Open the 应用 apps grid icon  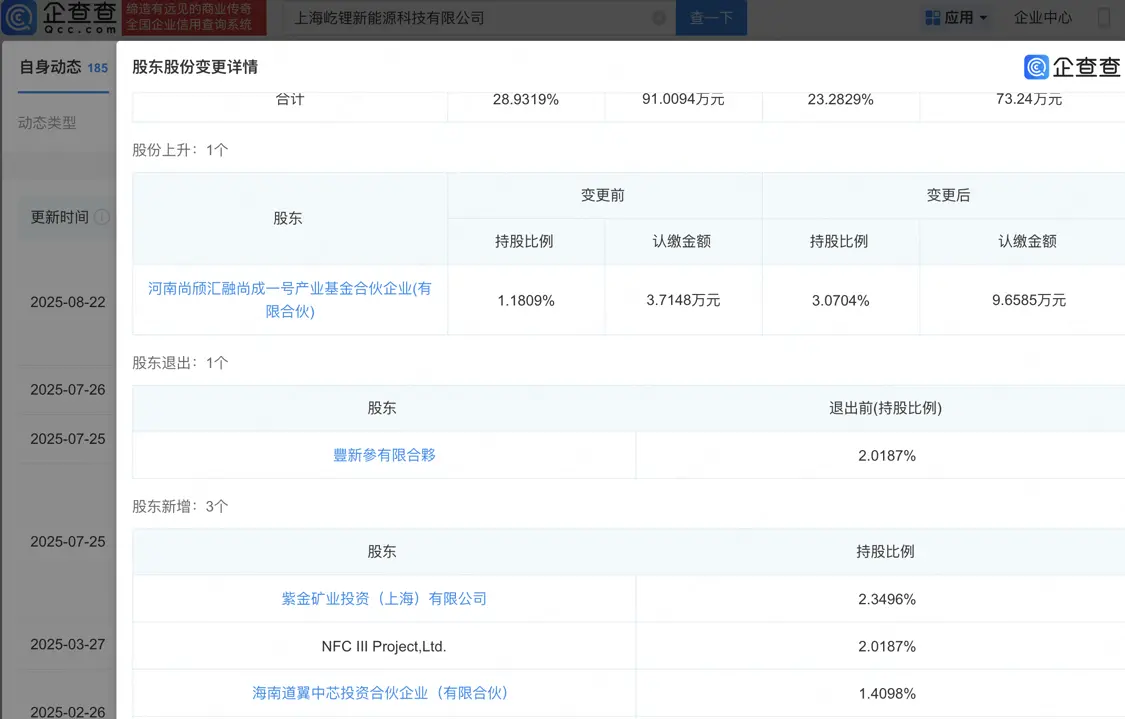click(x=934, y=17)
